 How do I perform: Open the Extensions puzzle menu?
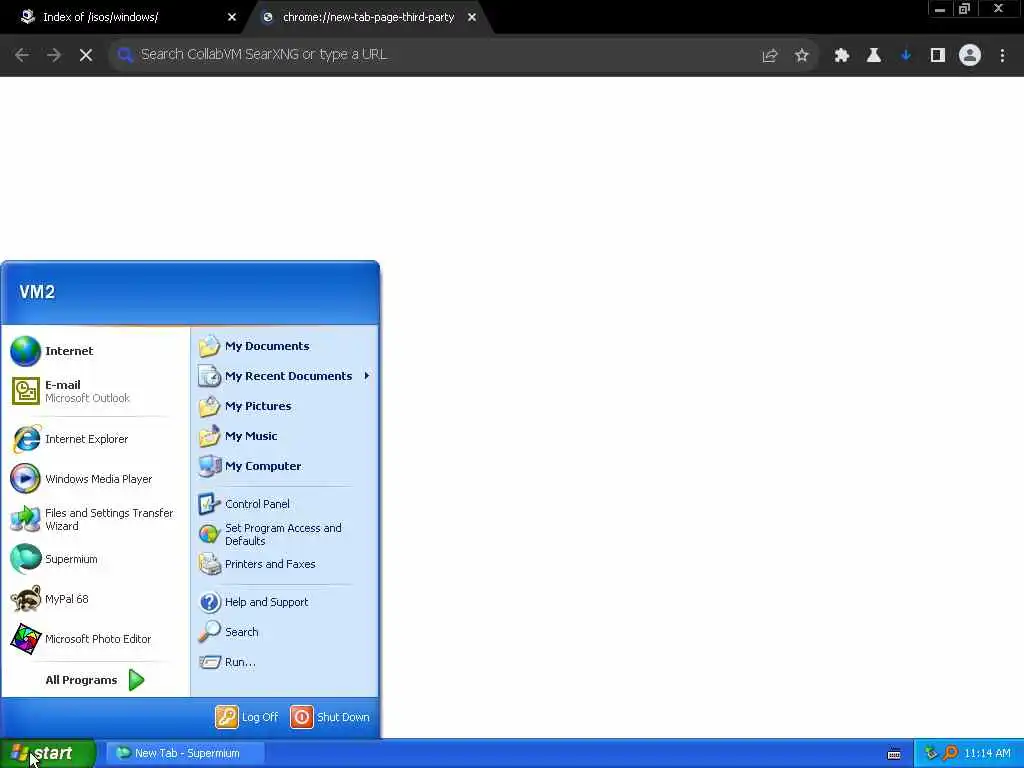tap(842, 56)
